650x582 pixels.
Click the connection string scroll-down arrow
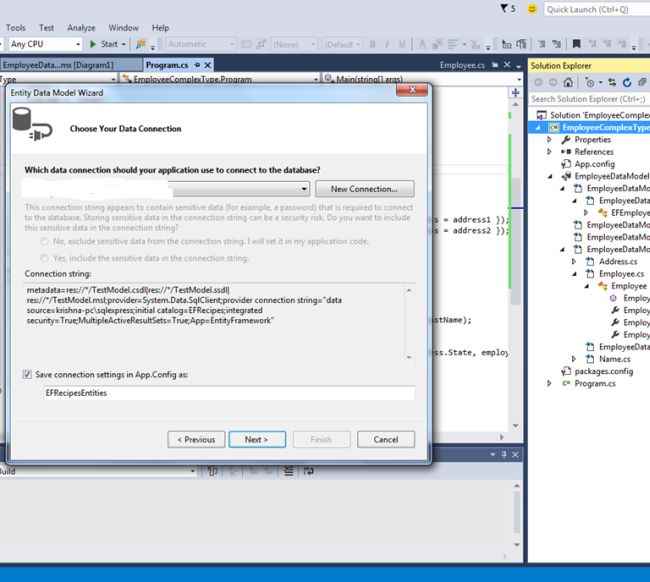(x=409, y=357)
